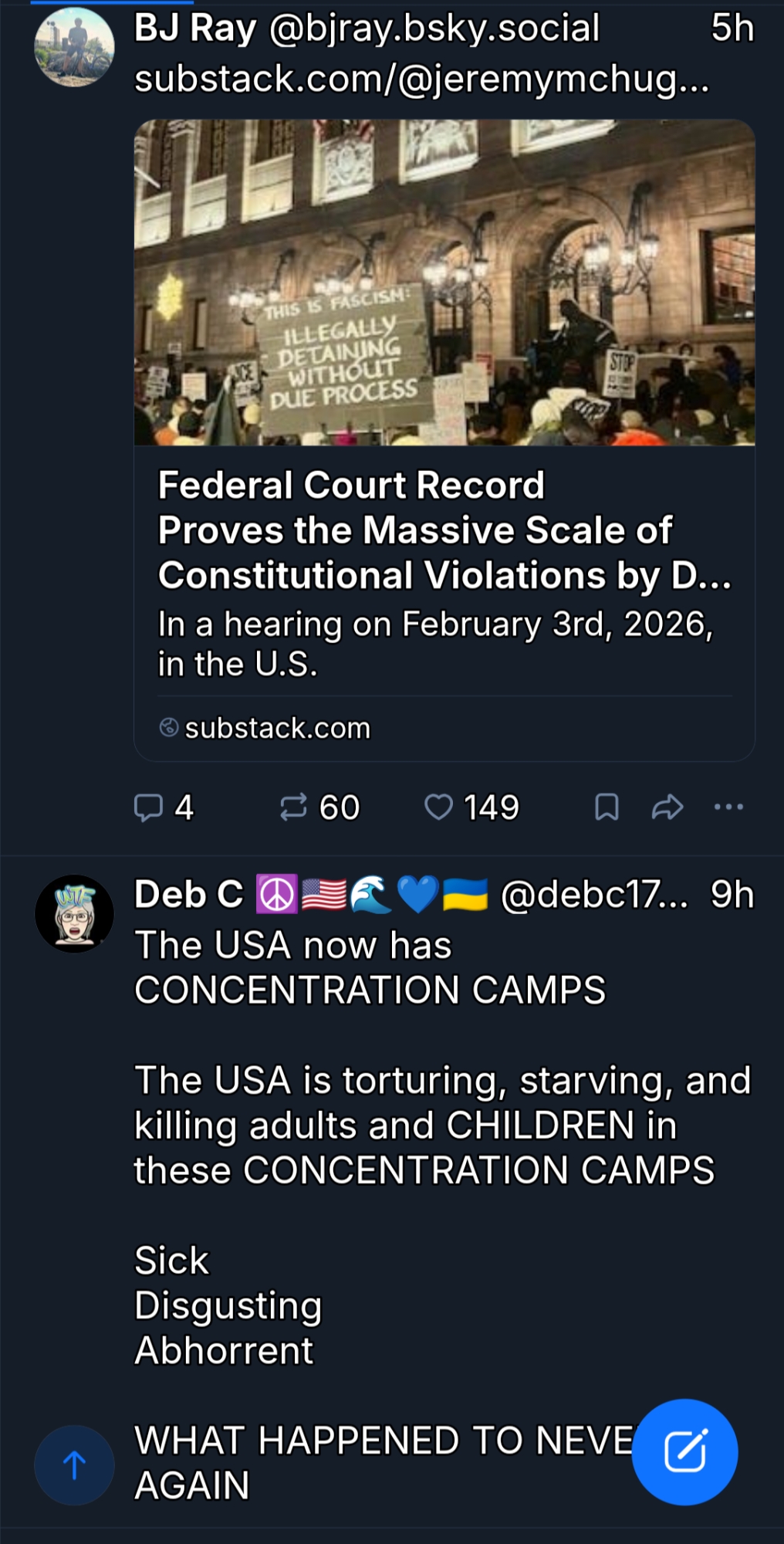
Task: Tap the scroll-to-top arrow button
Action: click(x=74, y=1464)
